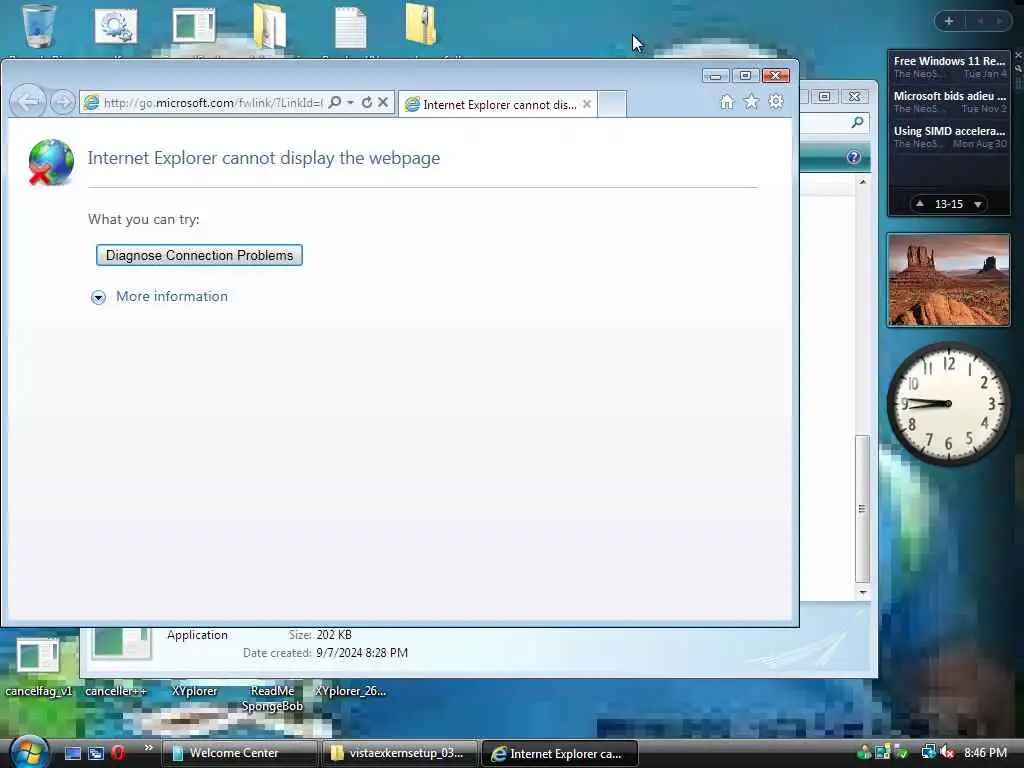Open the Tools gear menu in IE

point(776,102)
